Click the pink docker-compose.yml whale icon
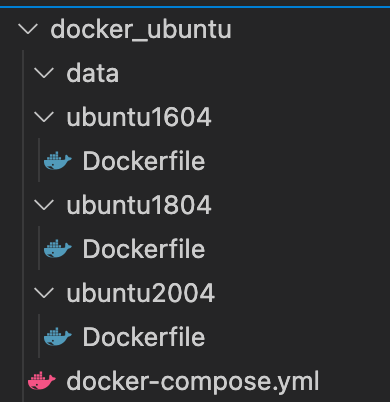Viewport: 390px width, 402px height. 42,381
